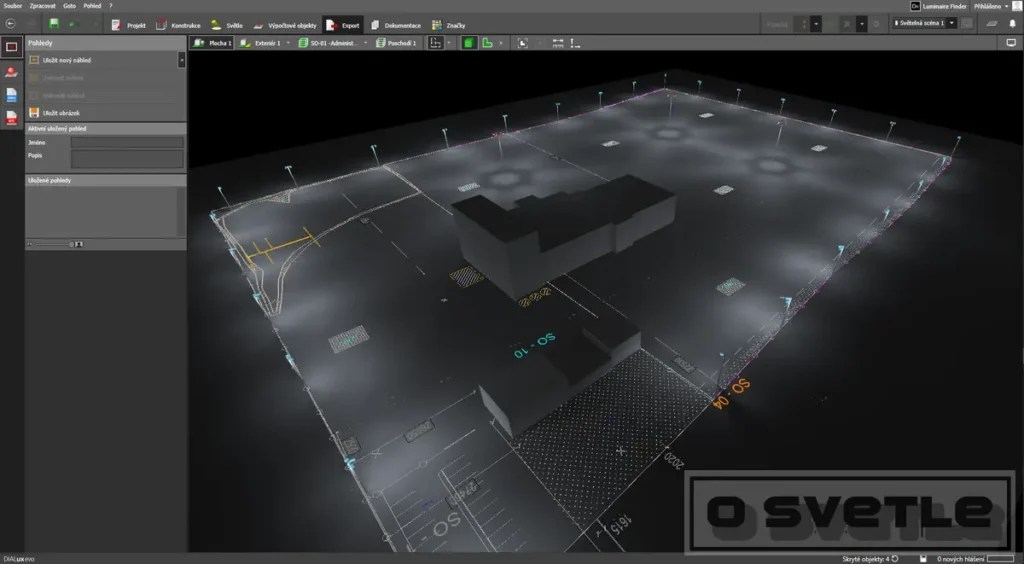This screenshot has height=564, width=1024.
Task: Click the monitor display icon
Action: 1011,43
